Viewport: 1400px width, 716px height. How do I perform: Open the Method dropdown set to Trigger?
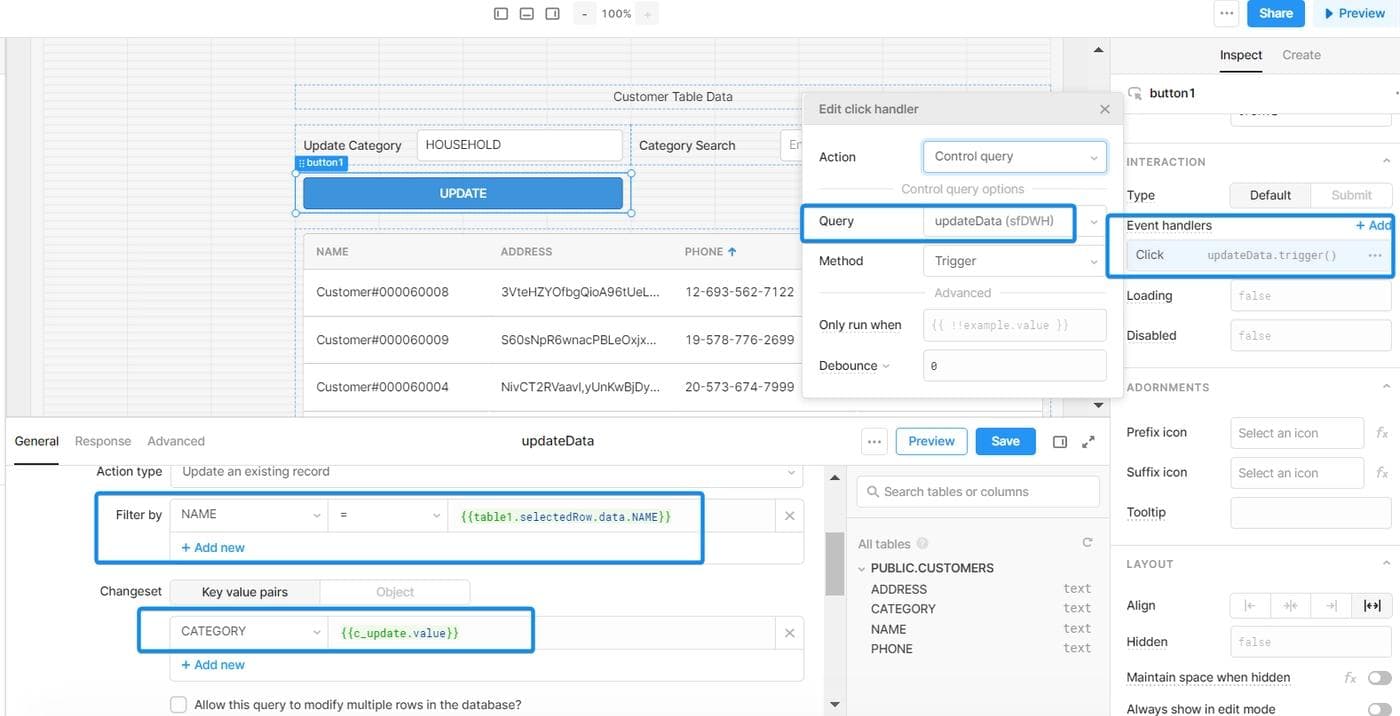pos(1014,261)
